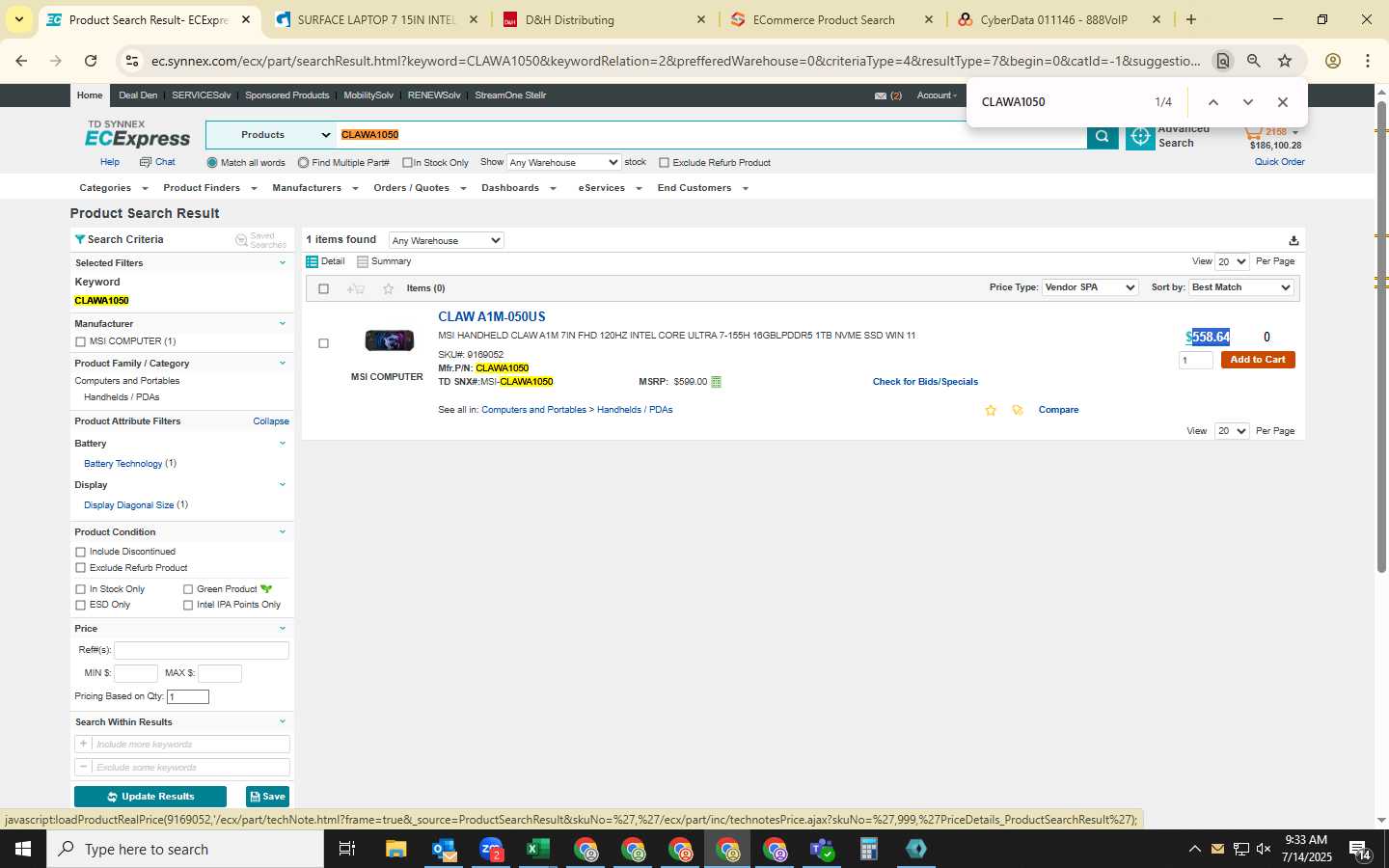Image resolution: width=1389 pixels, height=868 pixels.
Task: Click favorites star in Items bar
Action: [388, 288]
